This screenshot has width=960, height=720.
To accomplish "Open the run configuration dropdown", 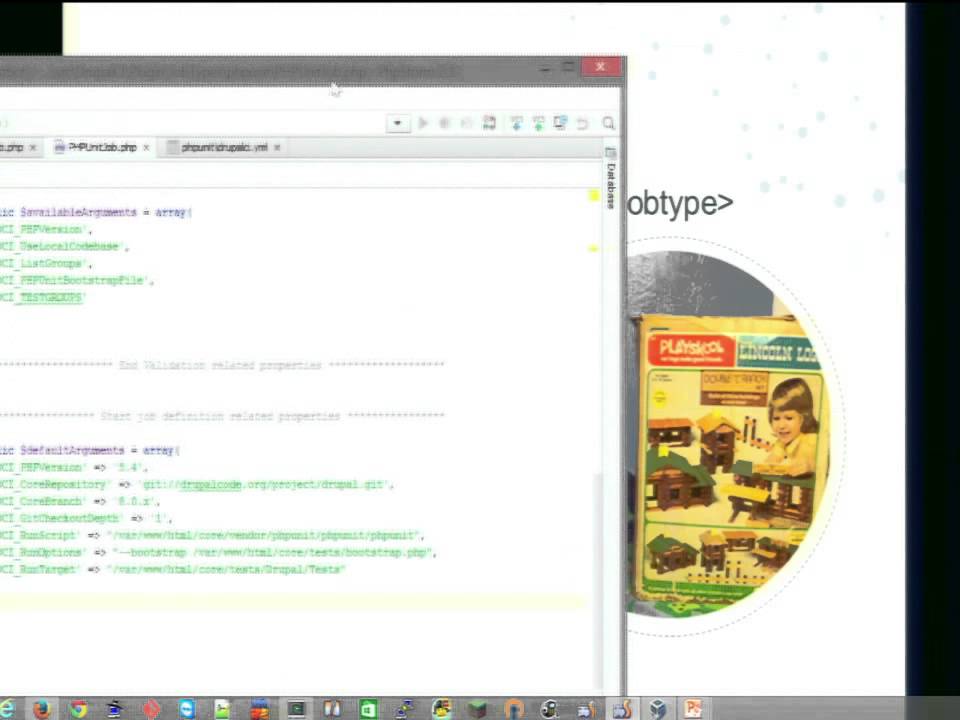I will 398,123.
